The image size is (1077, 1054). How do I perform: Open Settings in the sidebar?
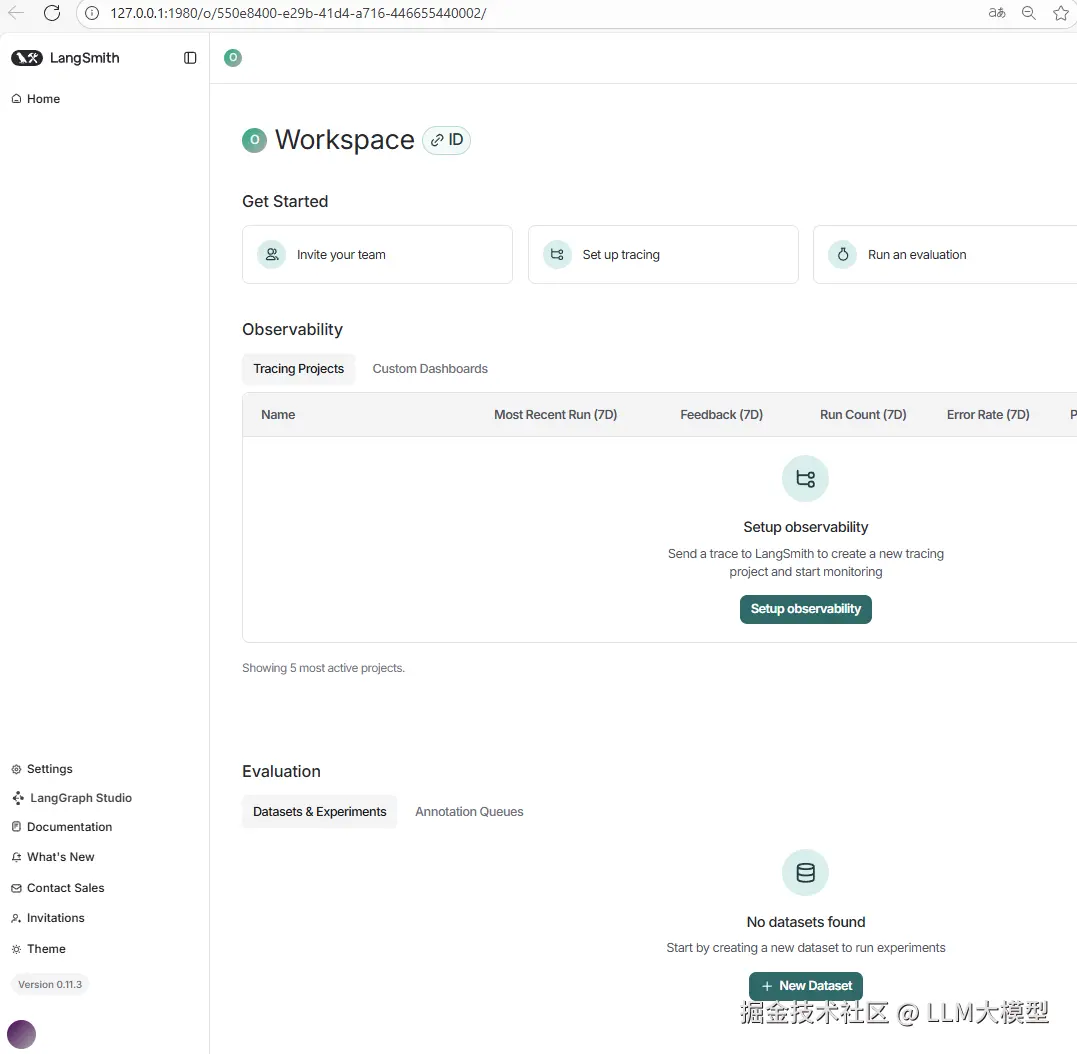(49, 769)
